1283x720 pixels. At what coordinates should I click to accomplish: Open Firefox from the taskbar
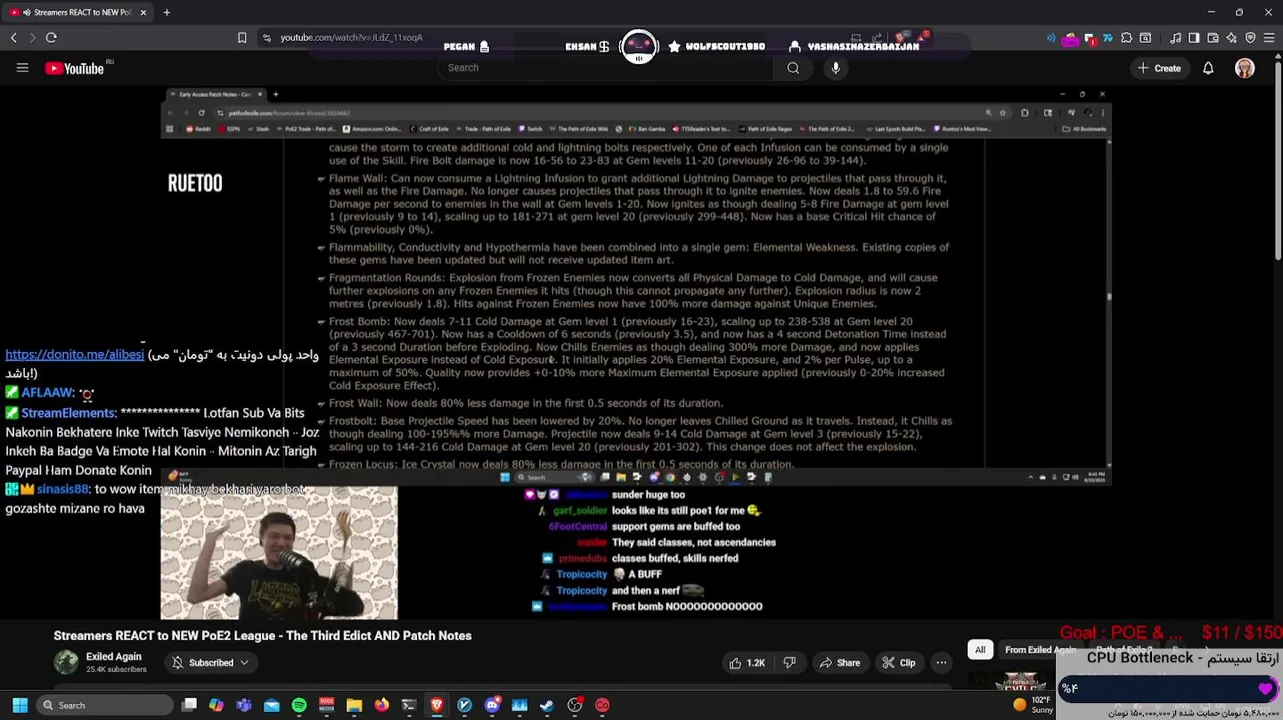[x=382, y=706]
